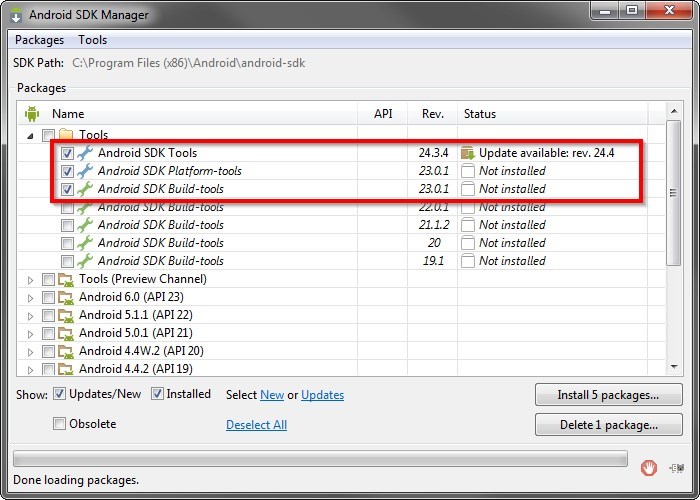Click wrench icon of Build-tools rev 20

pos(85,243)
